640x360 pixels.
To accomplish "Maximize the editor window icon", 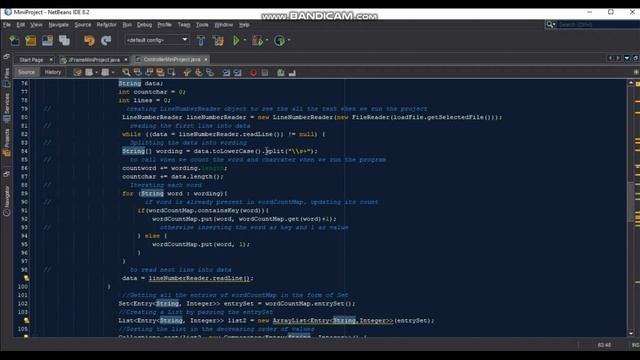I will pos(636,59).
